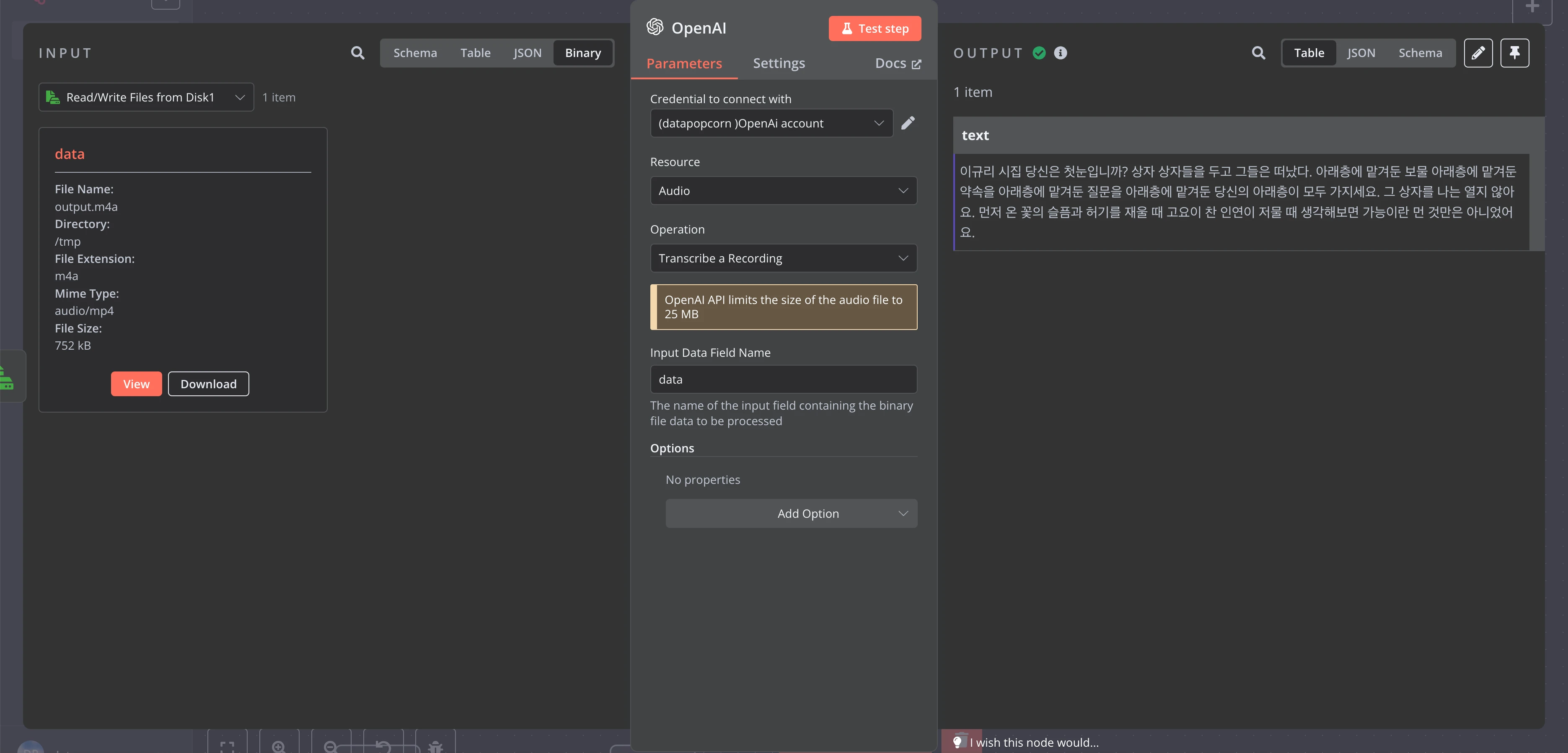
Task: Click the green output success checkmark
Action: tap(1039, 53)
